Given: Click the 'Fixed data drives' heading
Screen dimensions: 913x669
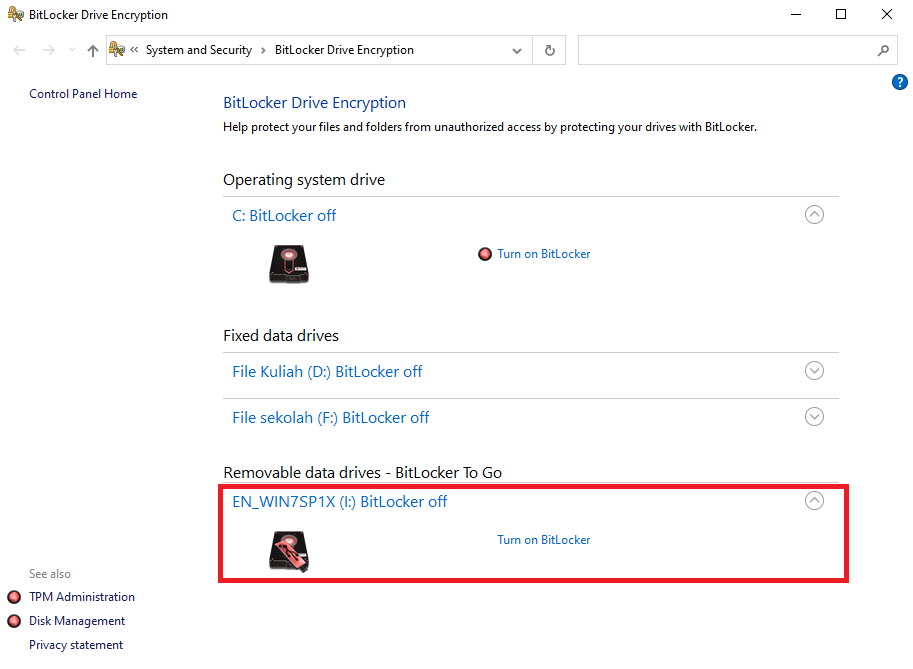Looking at the screenshot, I should pyautogui.click(x=281, y=335).
